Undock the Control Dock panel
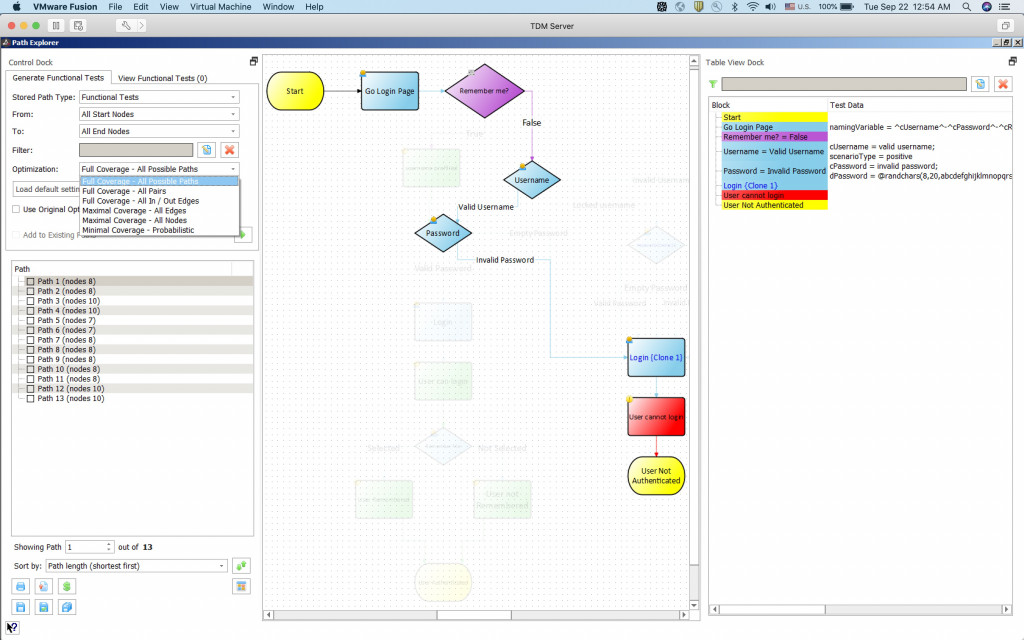 point(253,61)
